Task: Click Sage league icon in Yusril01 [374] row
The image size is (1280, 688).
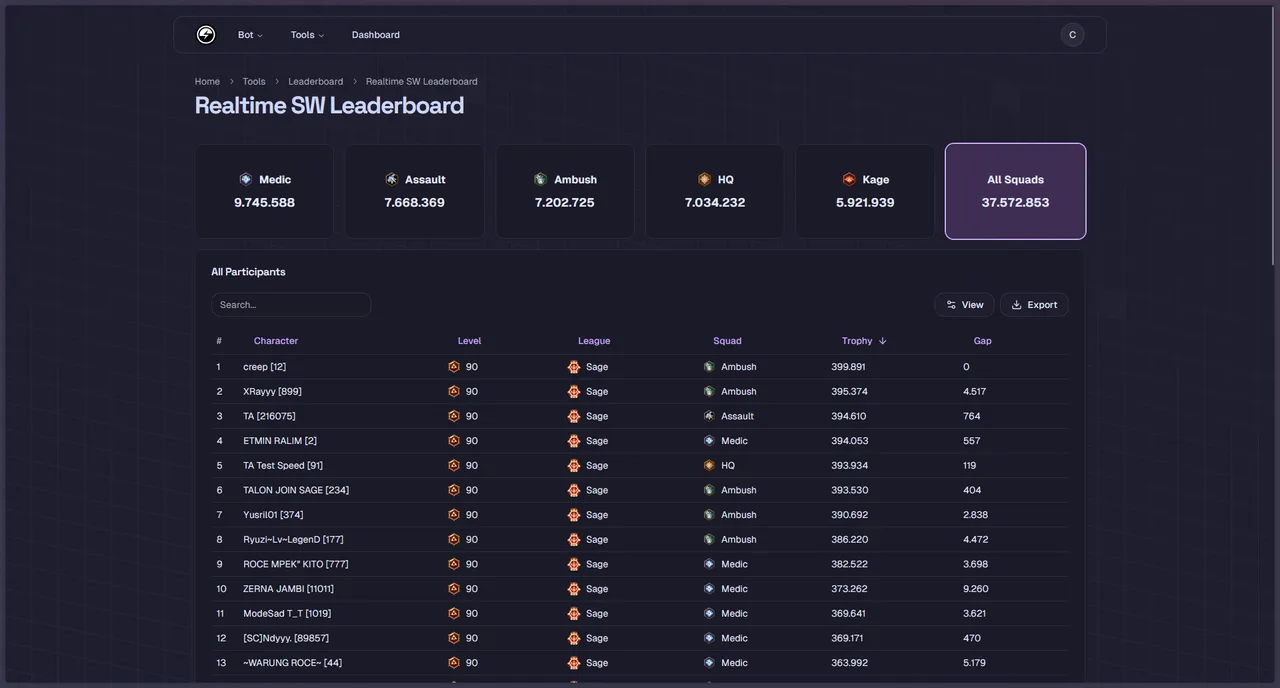Action: point(574,515)
